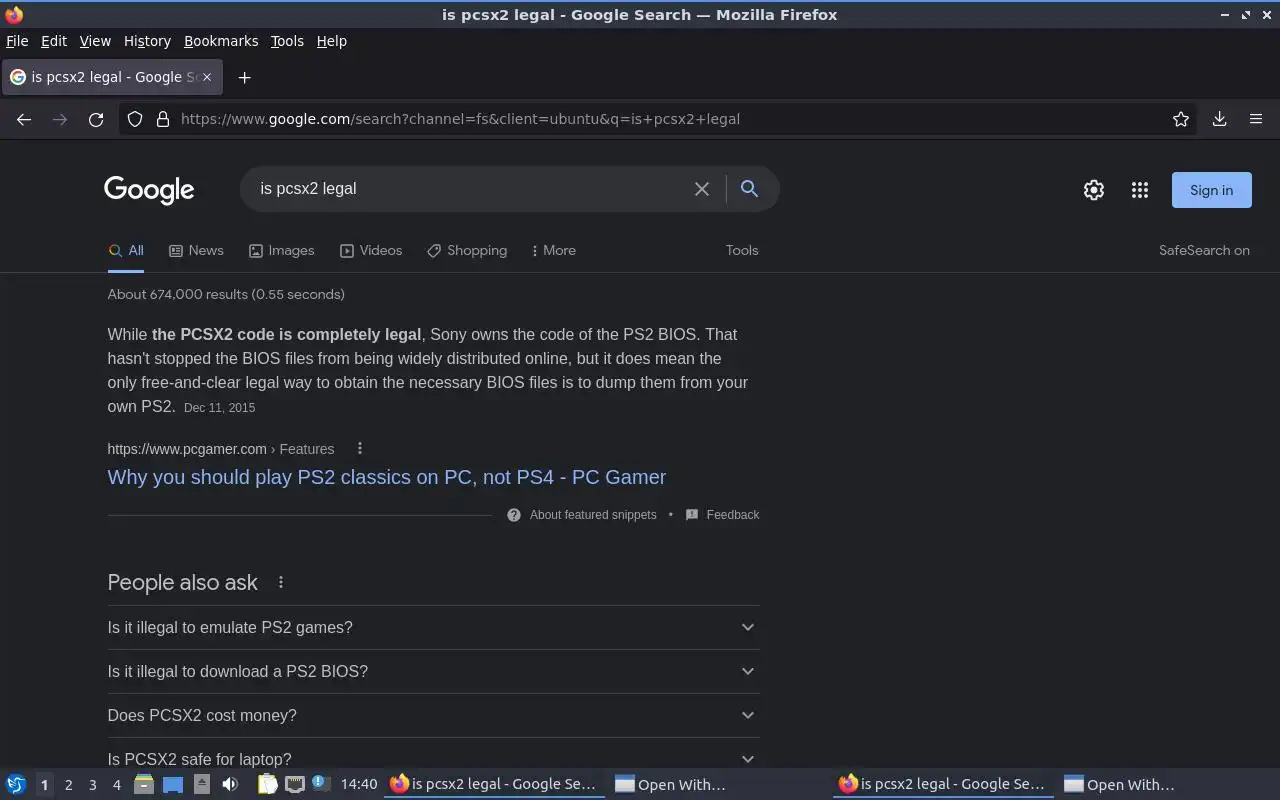Image resolution: width=1280 pixels, height=800 pixels.
Task: Switch to workspace 4 in the pager
Action: [116, 785]
